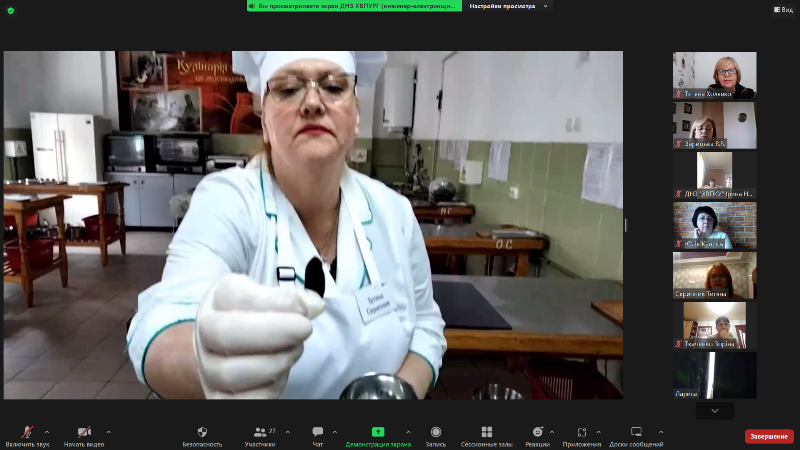Open the Реакции reactions menu

tap(537, 437)
